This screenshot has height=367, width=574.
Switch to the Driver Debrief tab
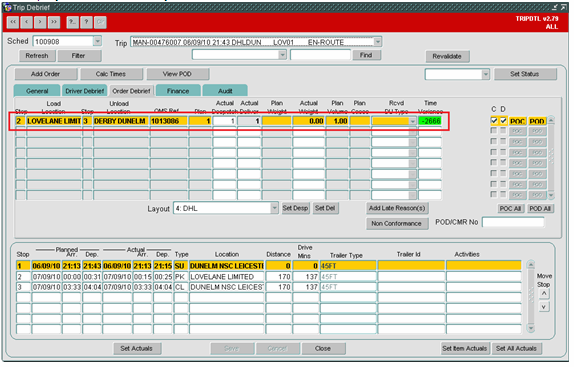coord(85,91)
